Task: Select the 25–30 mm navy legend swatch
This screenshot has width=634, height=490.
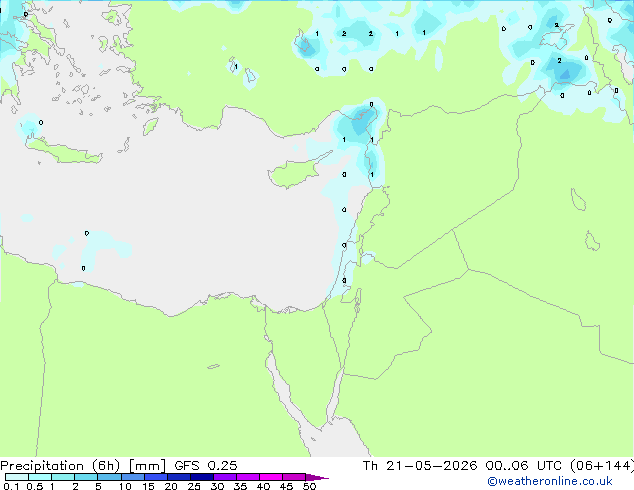Action: point(202,477)
